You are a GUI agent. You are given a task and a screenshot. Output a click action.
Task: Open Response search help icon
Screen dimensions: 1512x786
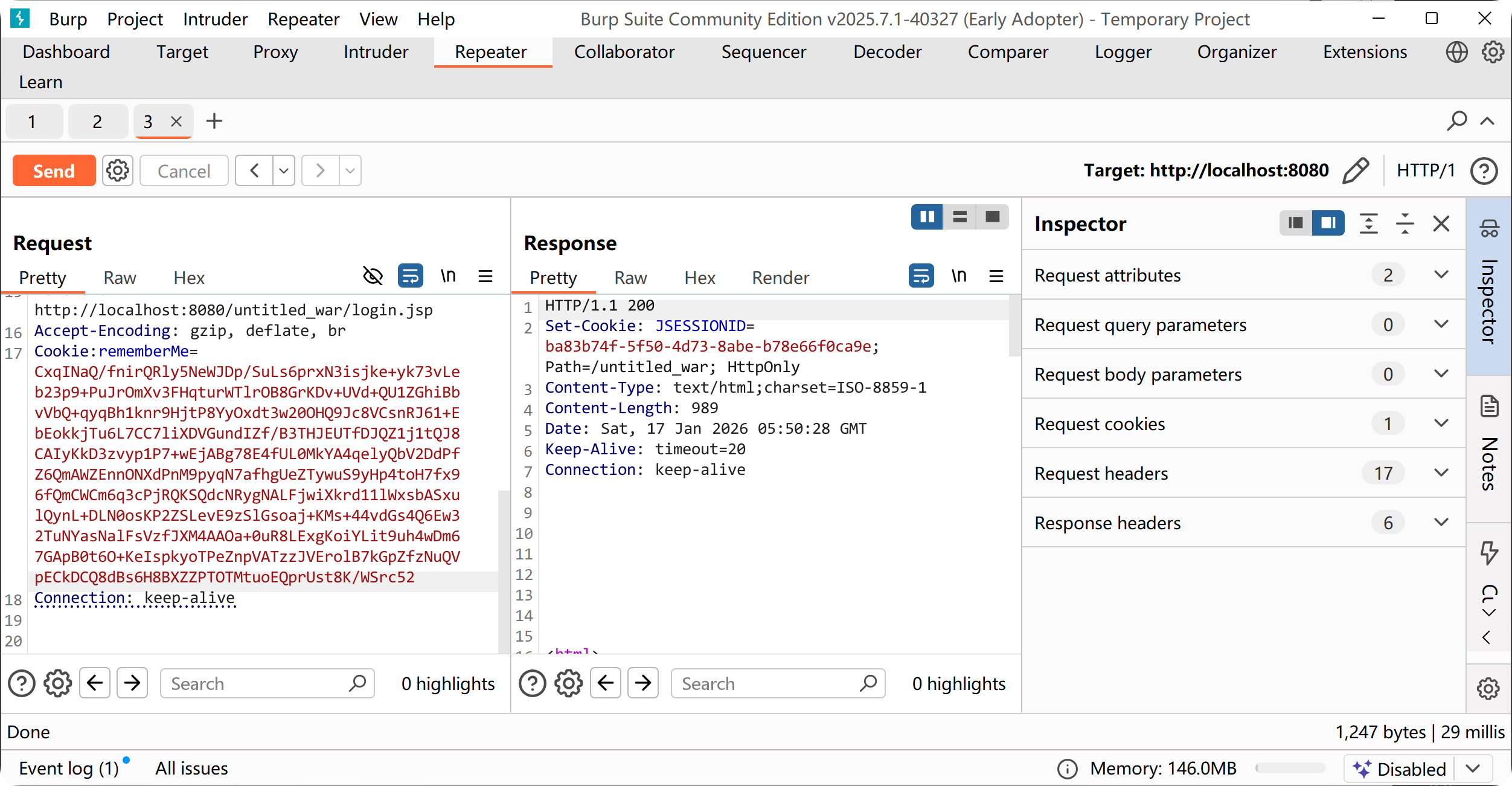coord(533,683)
